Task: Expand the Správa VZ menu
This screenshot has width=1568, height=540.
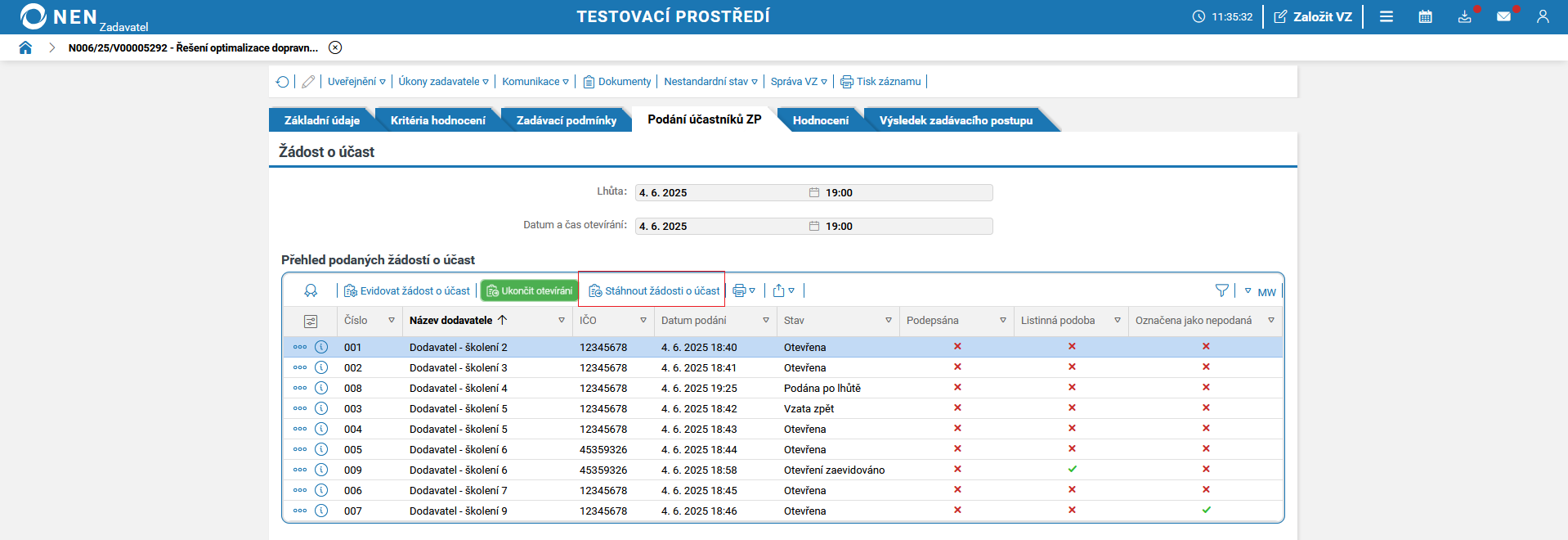Action: (x=799, y=82)
